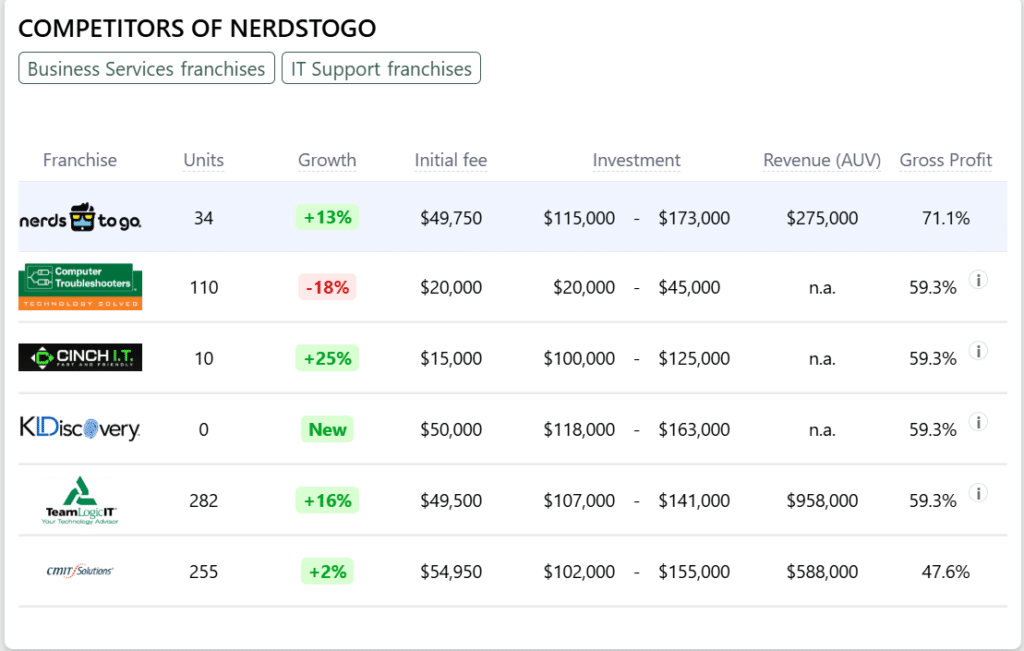Select the $588,000 revenue value
Viewport: 1024px width, 651px height.
click(822, 572)
